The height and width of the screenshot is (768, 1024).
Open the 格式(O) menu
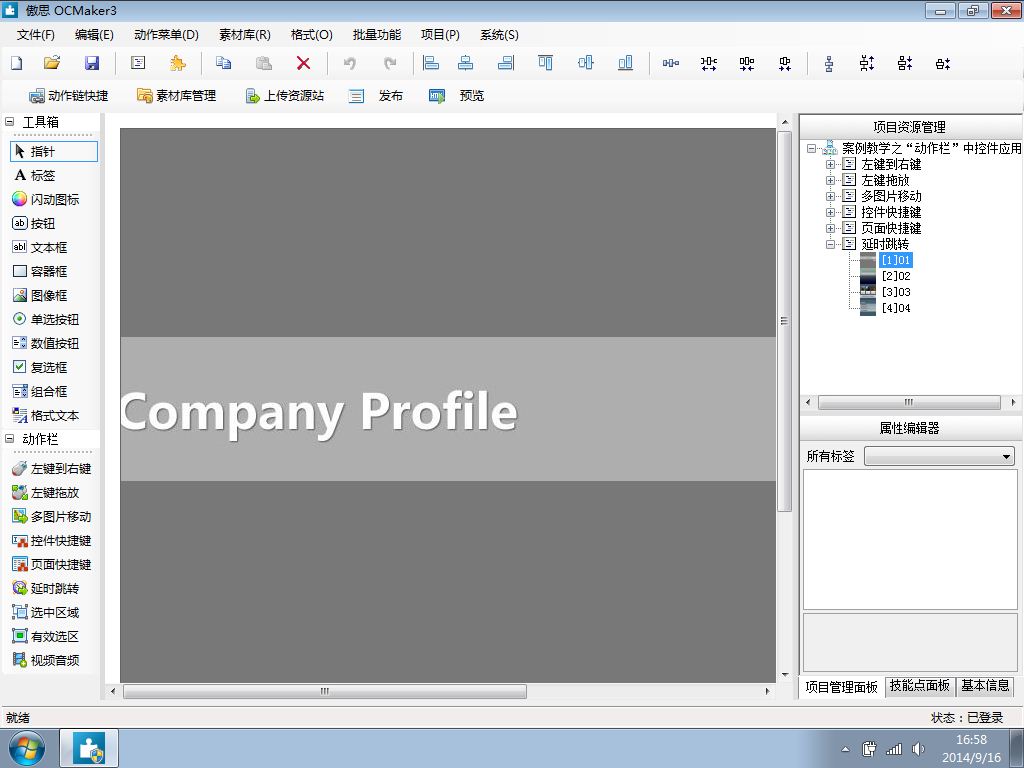pos(312,35)
